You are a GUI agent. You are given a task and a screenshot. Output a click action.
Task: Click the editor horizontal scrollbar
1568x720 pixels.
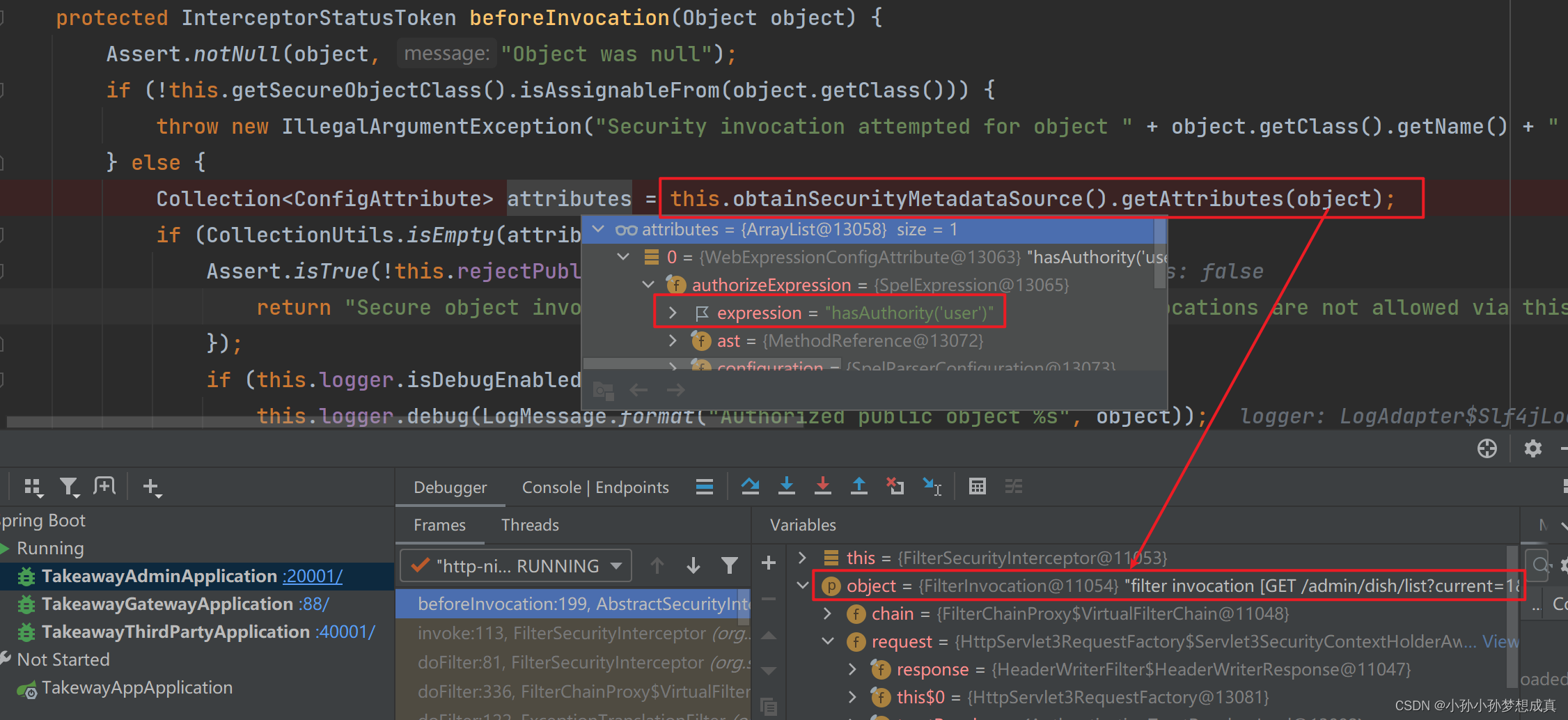(x=404, y=422)
